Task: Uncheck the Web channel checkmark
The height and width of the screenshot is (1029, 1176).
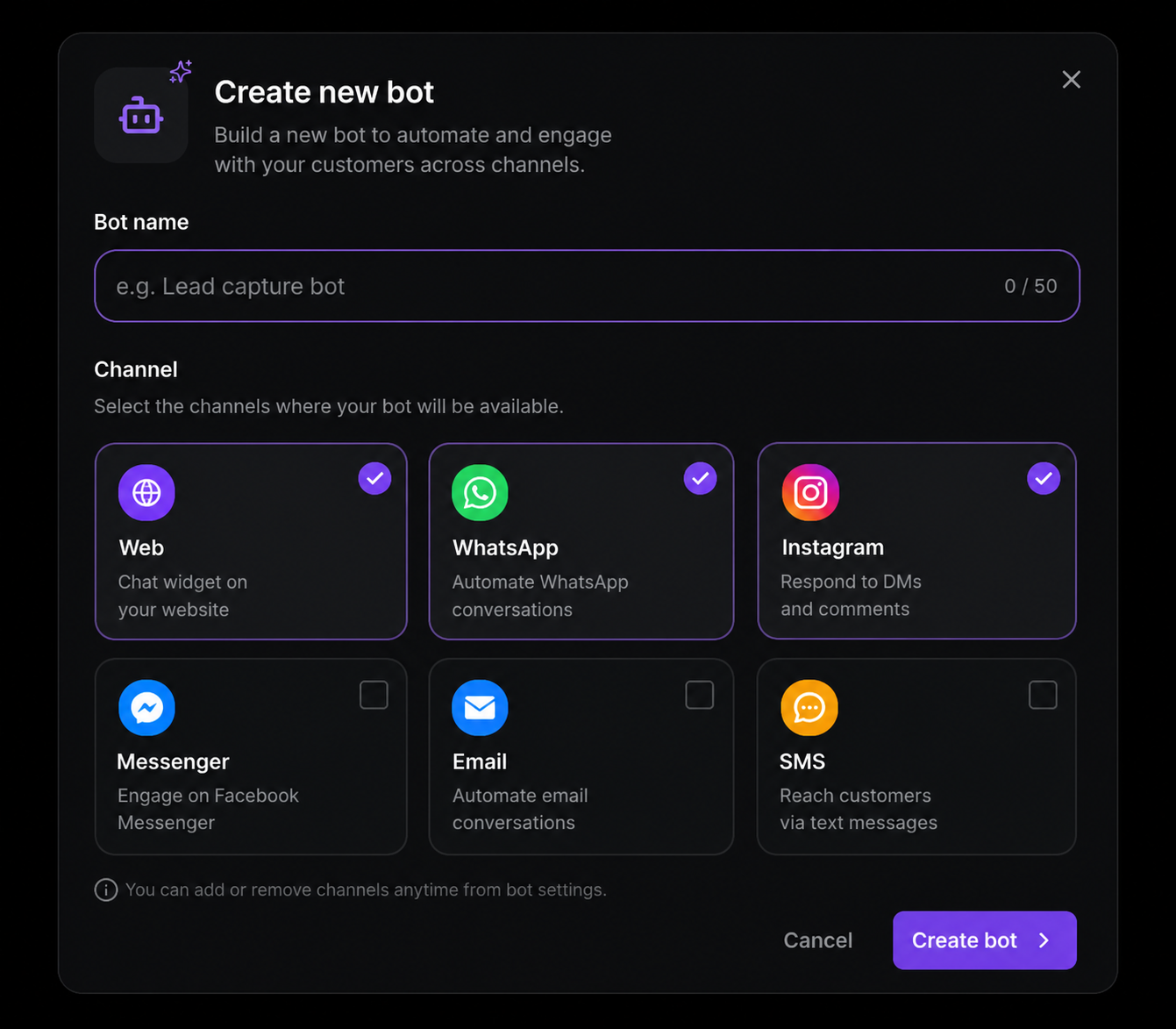Action: (x=374, y=478)
